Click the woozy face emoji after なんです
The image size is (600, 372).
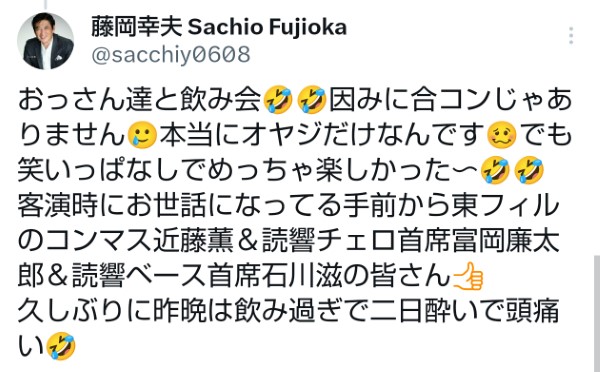pyautogui.click(x=502, y=136)
